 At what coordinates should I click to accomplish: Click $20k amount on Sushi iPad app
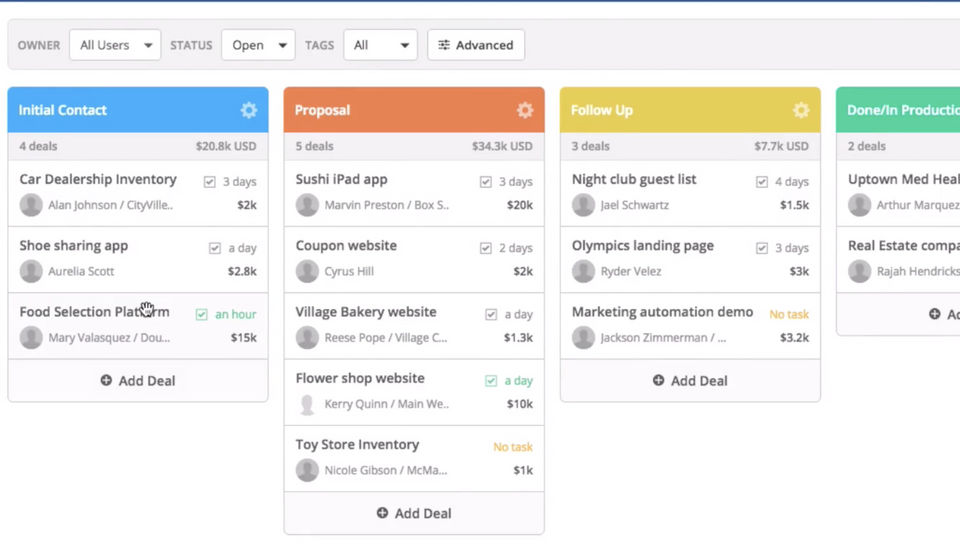point(519,205)
